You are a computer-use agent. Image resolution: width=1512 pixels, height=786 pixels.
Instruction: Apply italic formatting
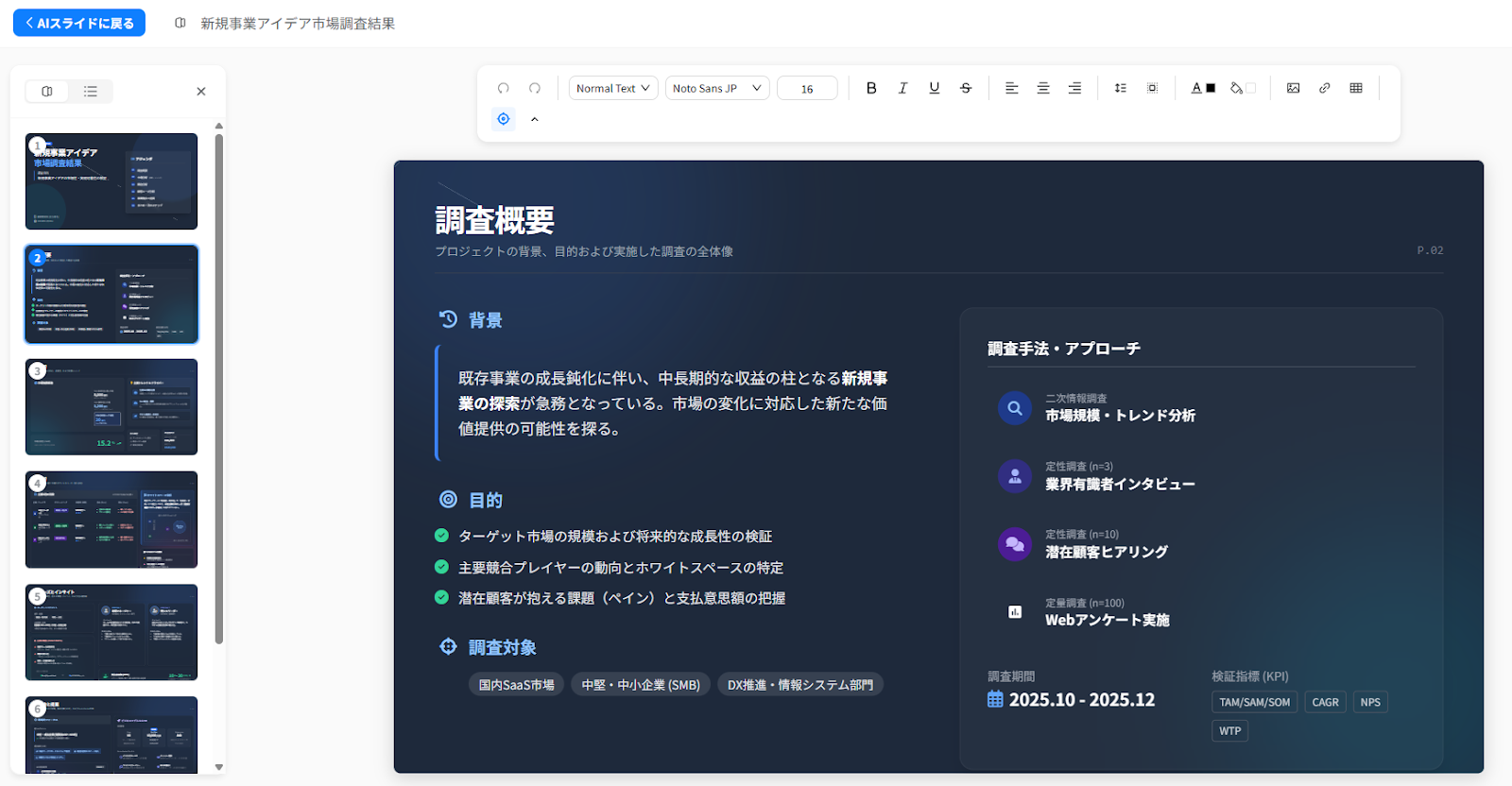point(902,88)
